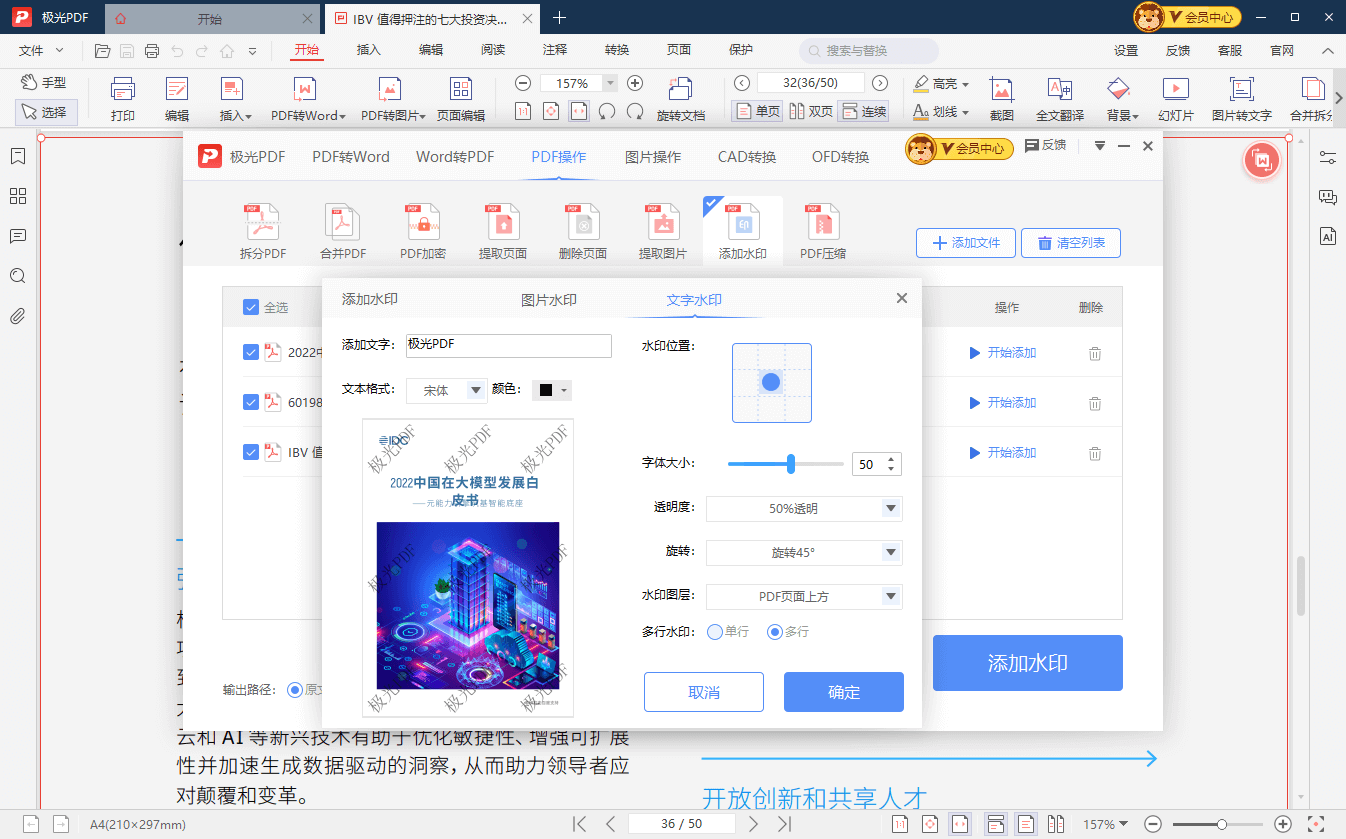Click the 打印 icon in the ribbon

click(x=123, y=96)
